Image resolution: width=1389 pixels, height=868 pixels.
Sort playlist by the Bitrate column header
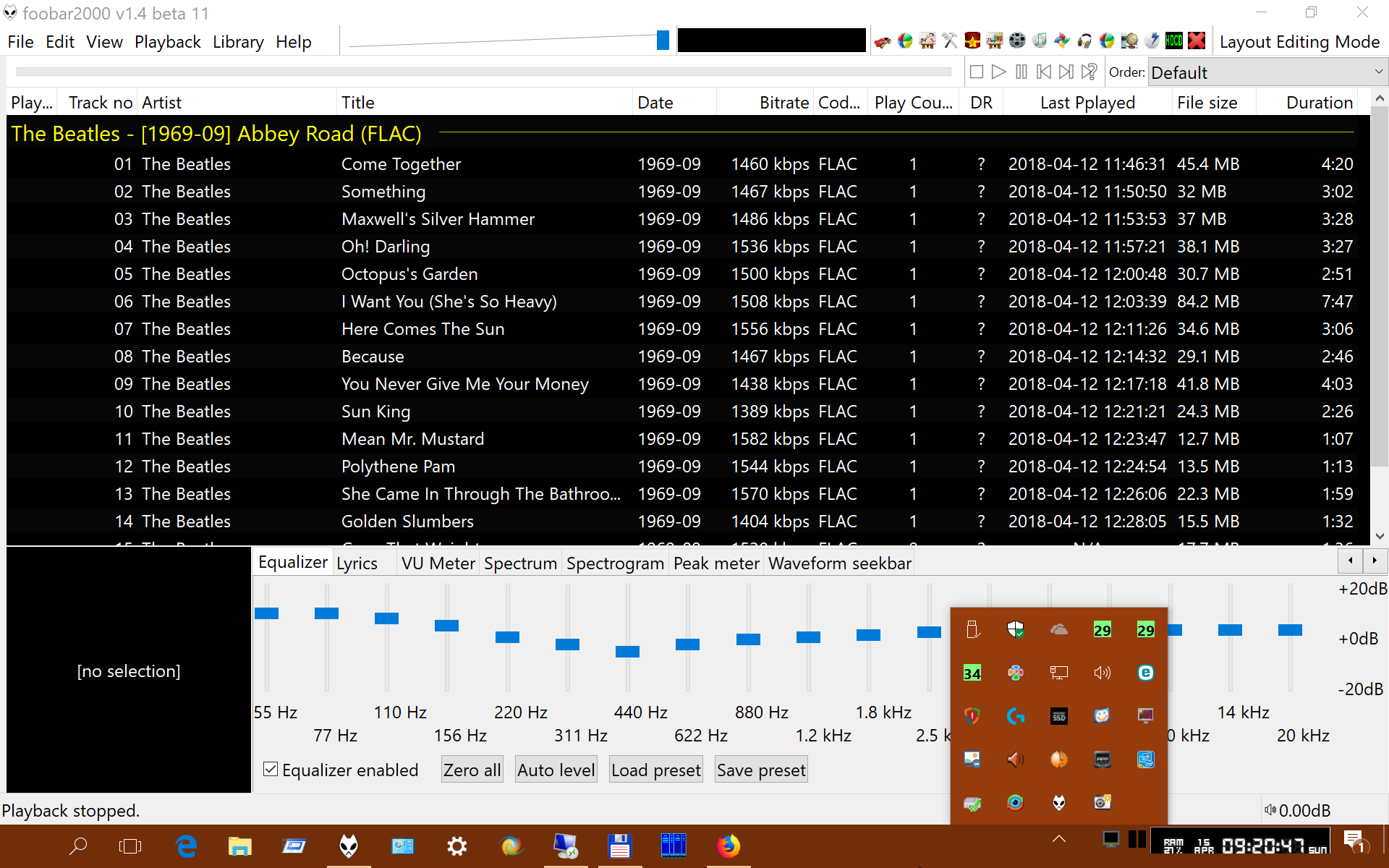coord(765,103)
